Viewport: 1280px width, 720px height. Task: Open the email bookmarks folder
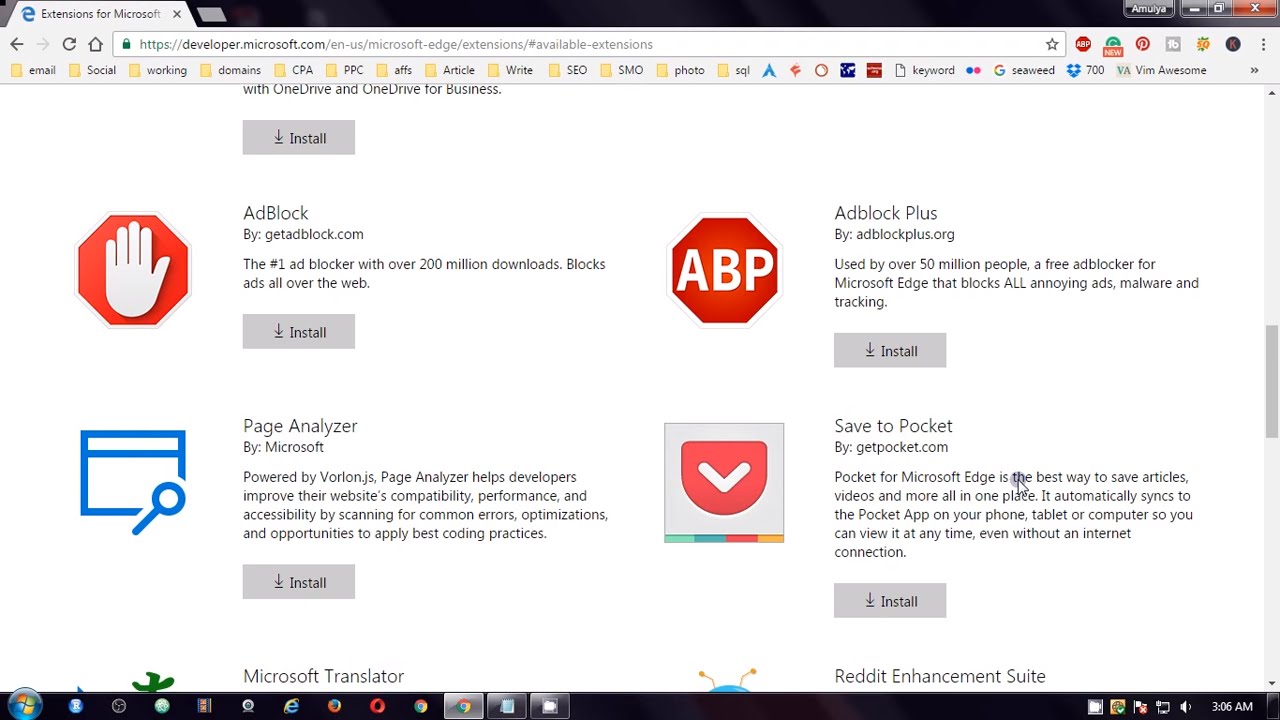click(34, 70)
